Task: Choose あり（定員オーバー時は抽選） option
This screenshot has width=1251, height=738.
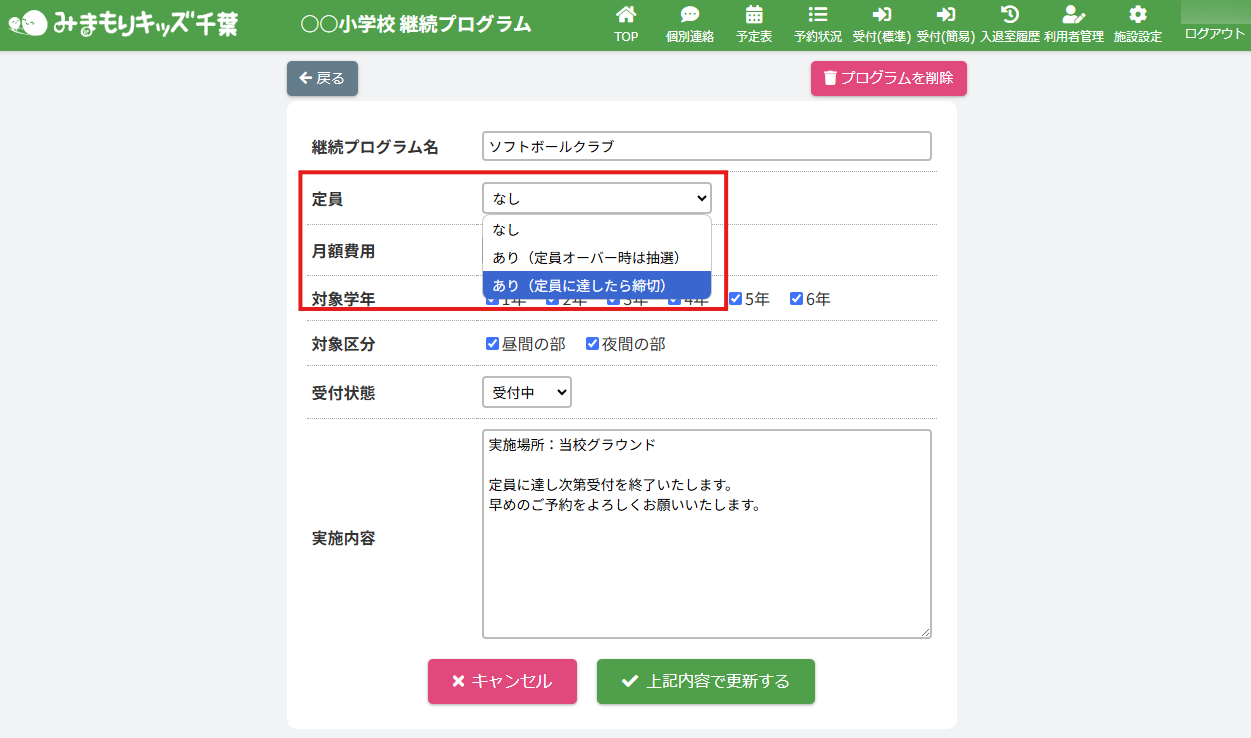Action: [596, 258]
